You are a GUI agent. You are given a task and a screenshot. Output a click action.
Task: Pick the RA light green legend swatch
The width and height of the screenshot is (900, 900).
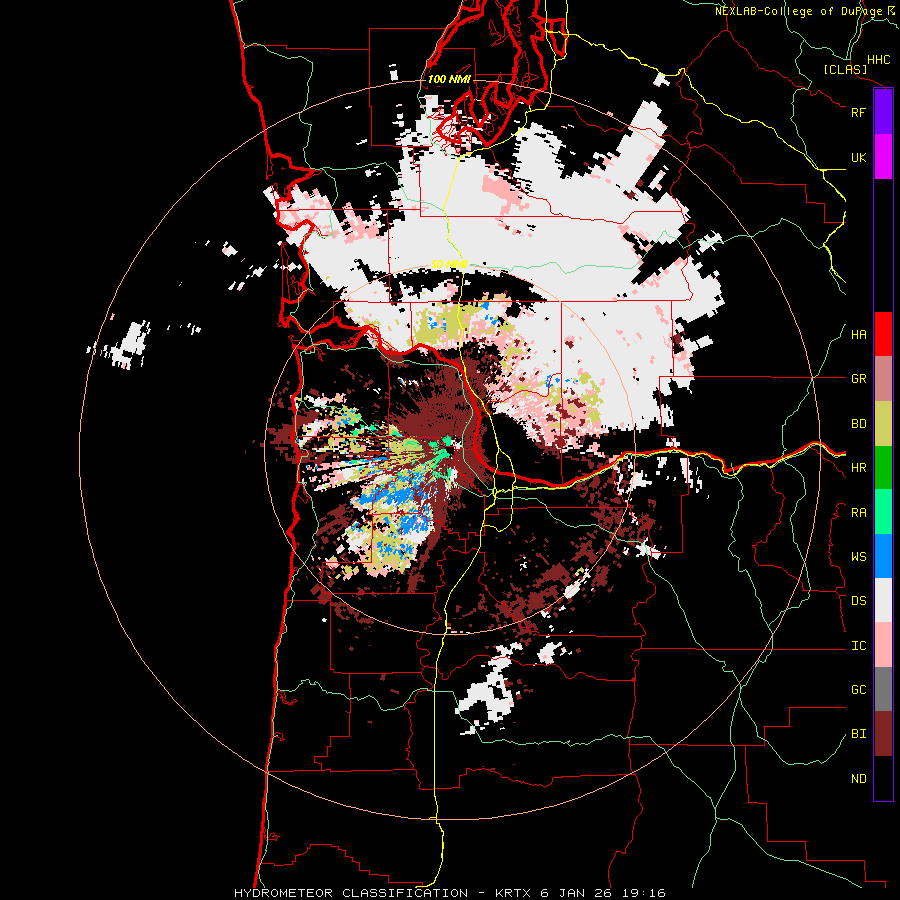click(x=883, y=512)
